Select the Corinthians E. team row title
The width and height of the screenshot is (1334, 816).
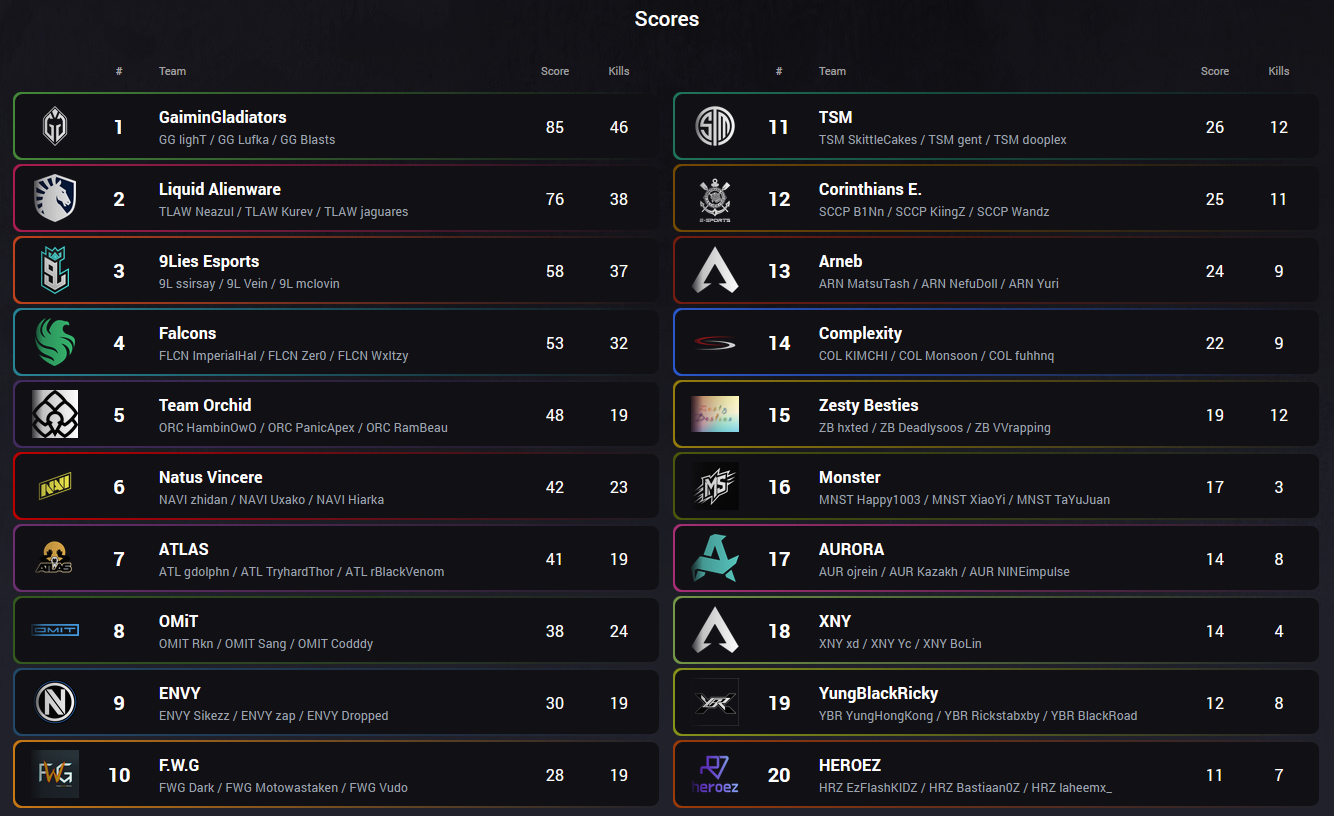click(870, 189)
